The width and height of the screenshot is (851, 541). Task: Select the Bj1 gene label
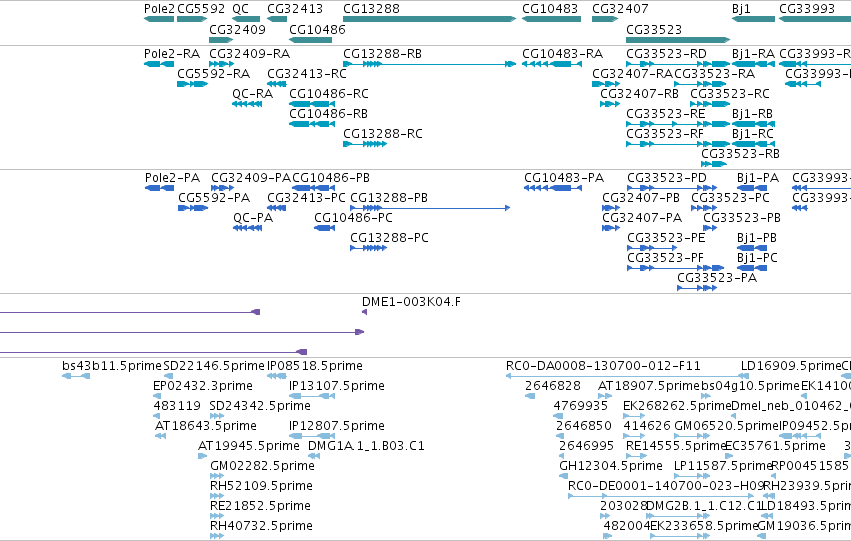[741, 9]
